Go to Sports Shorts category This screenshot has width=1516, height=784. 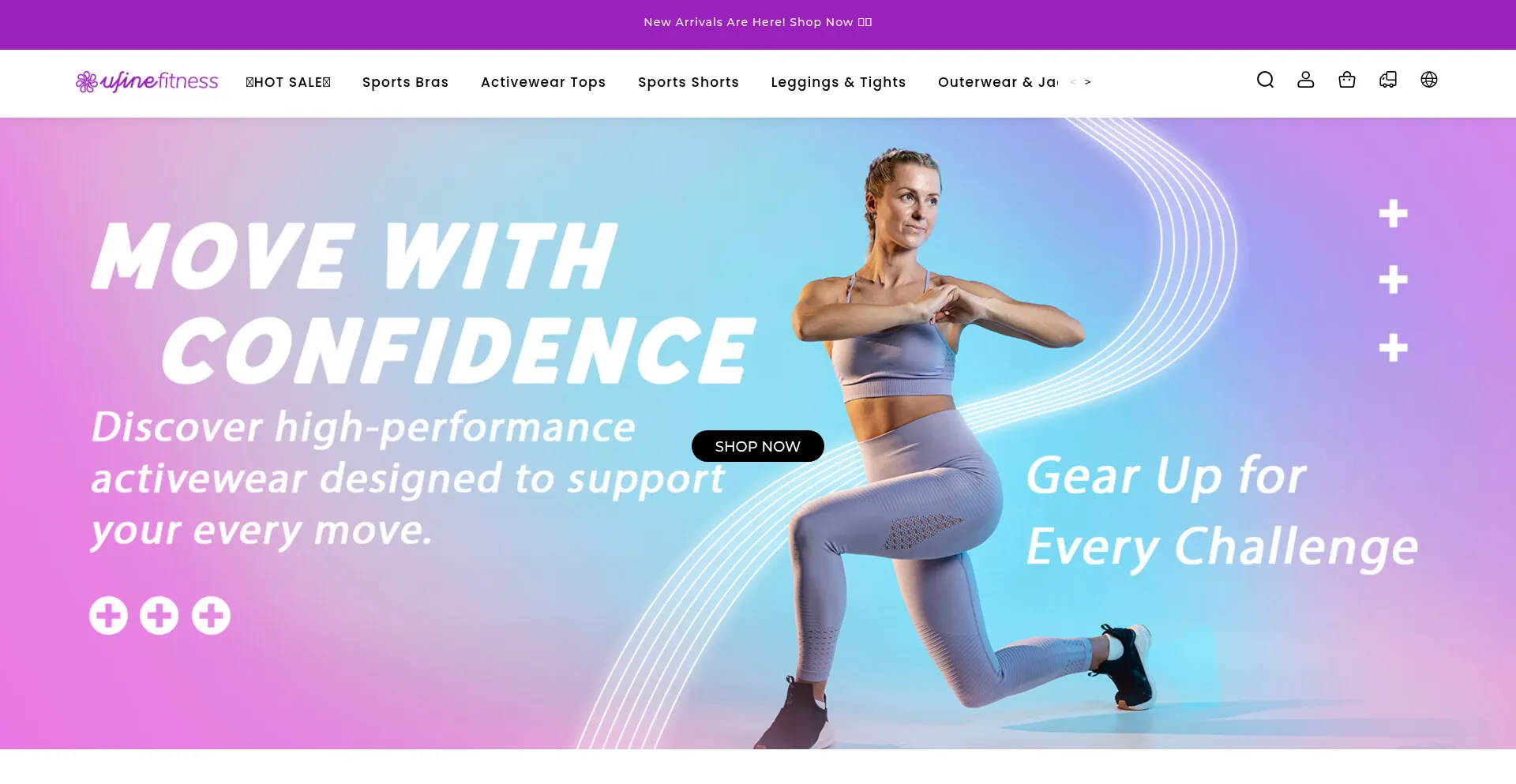point(689,82)
